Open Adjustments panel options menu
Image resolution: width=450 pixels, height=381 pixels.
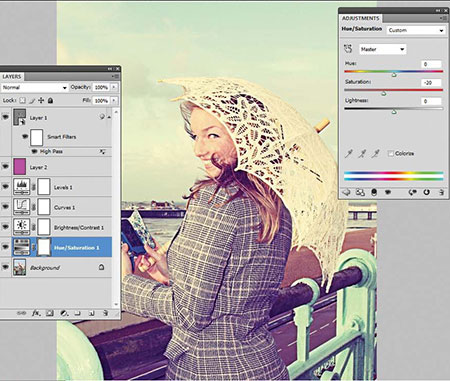tap(443, 19)
